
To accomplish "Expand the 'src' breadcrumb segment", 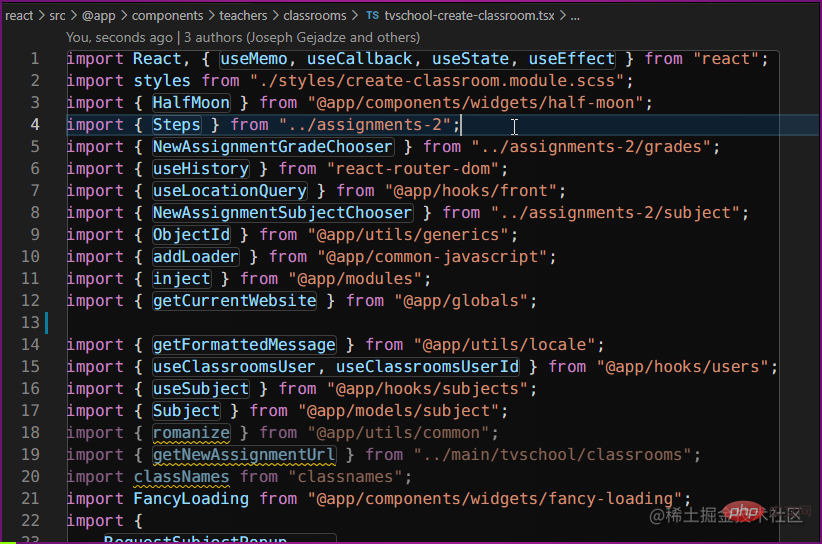I will point(59,16).
